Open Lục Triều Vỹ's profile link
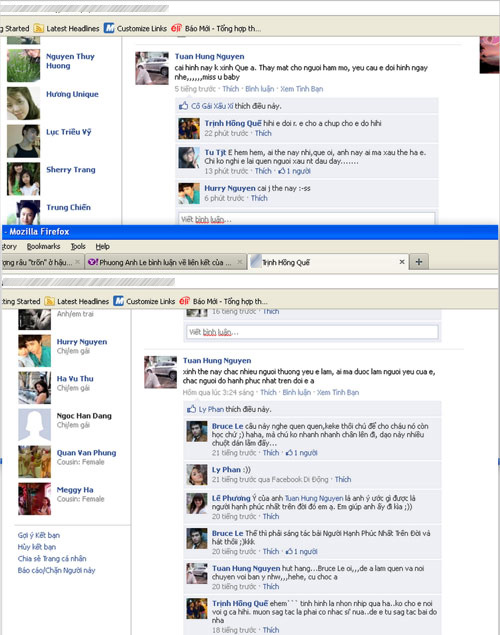500x635 pixels. click(x=68, y=132)
